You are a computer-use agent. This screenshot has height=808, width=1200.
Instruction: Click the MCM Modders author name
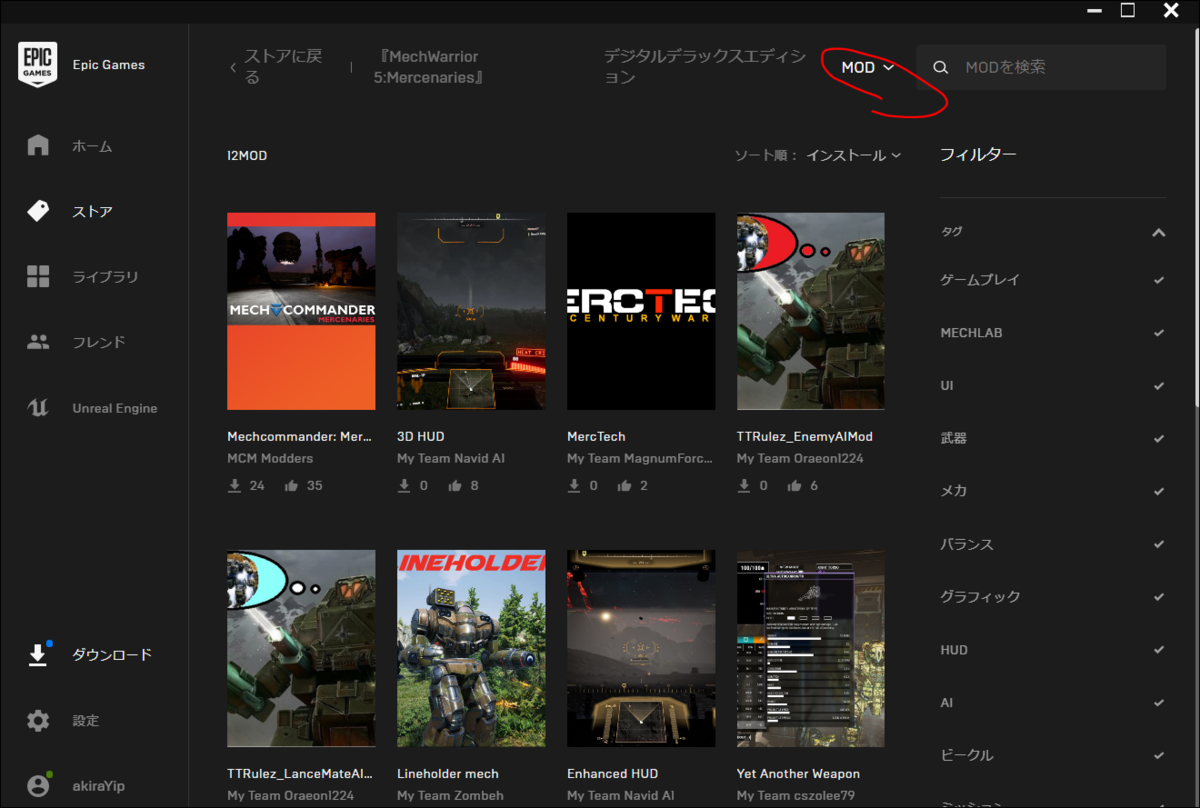click(x=270, y=458)
